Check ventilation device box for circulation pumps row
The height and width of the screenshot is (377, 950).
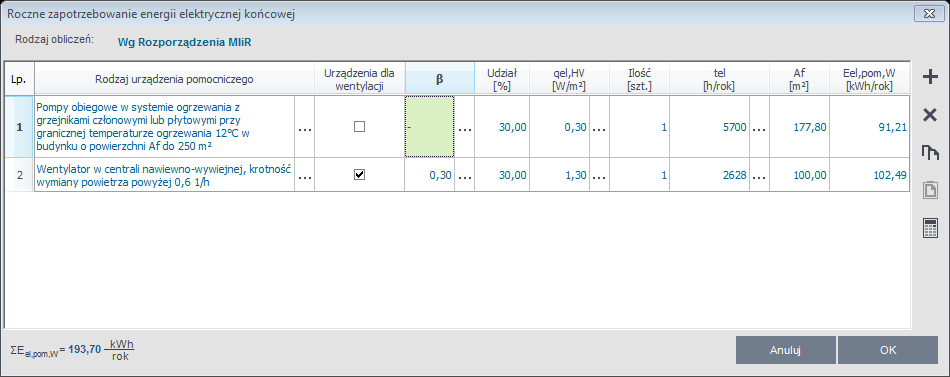tap(359, 127)
